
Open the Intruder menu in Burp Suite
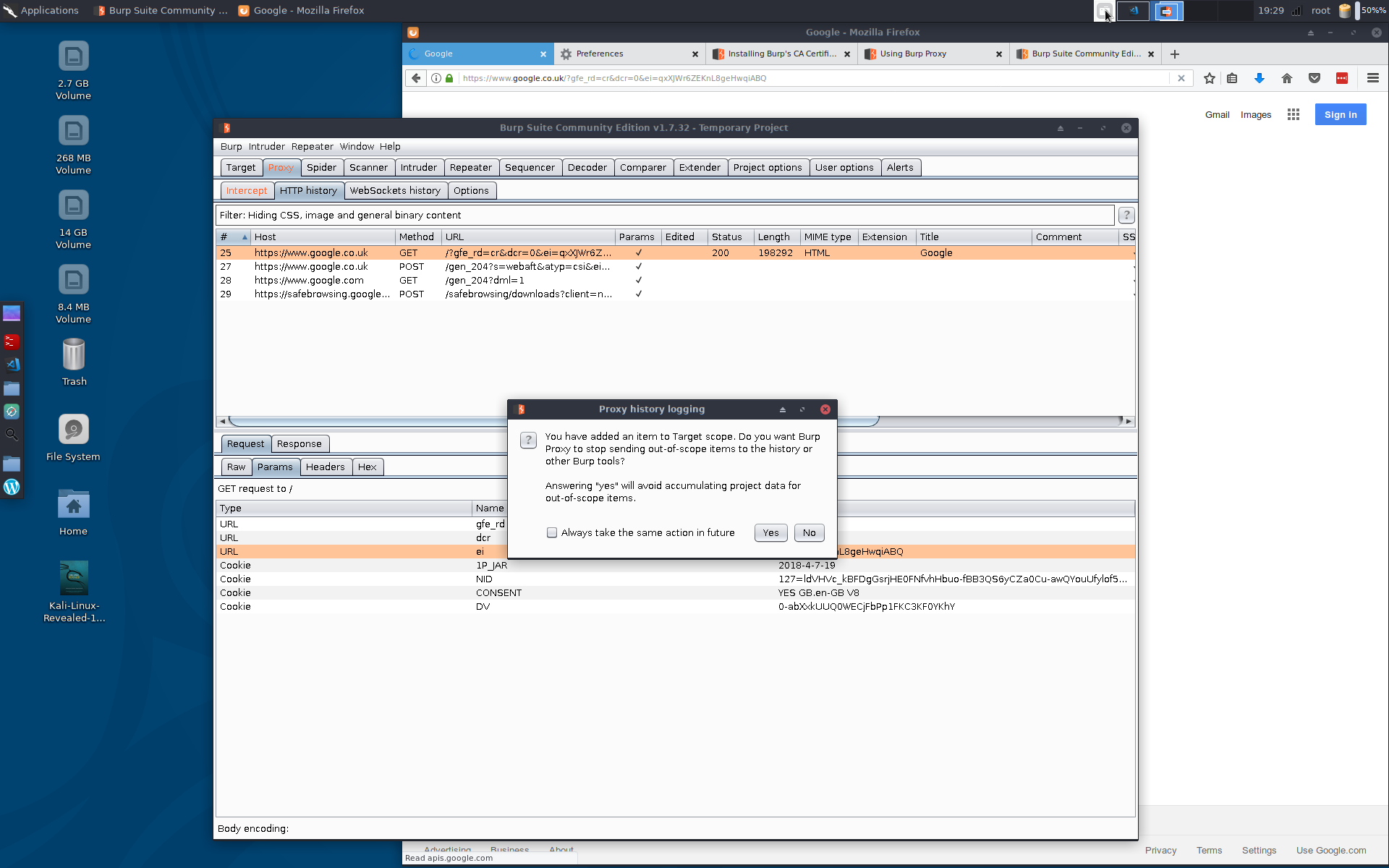click(266, 146)
